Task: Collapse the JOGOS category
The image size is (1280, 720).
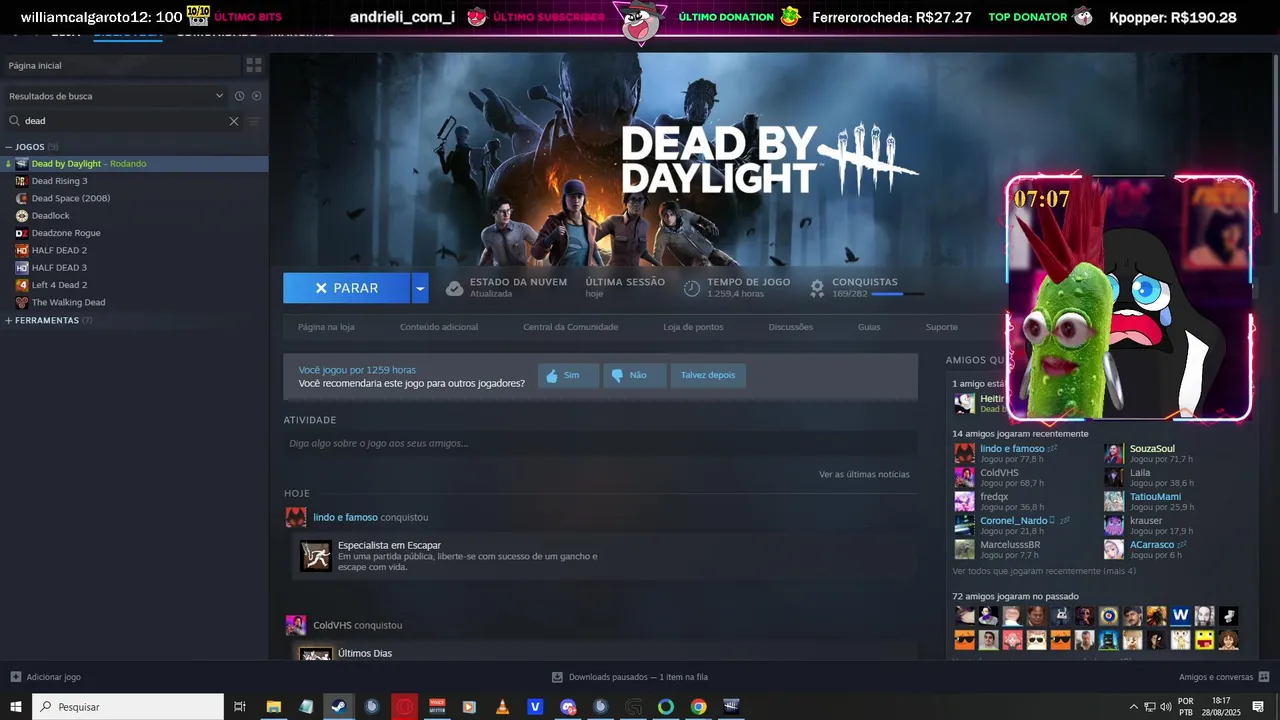Action: pos(9,147)
